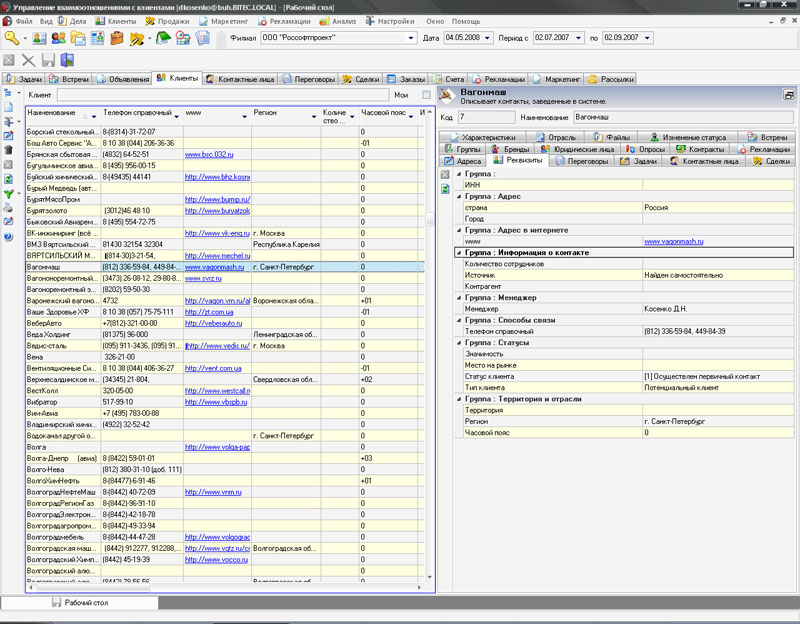
Task: Click the Клиент search input field
Action: click(223, 95)
